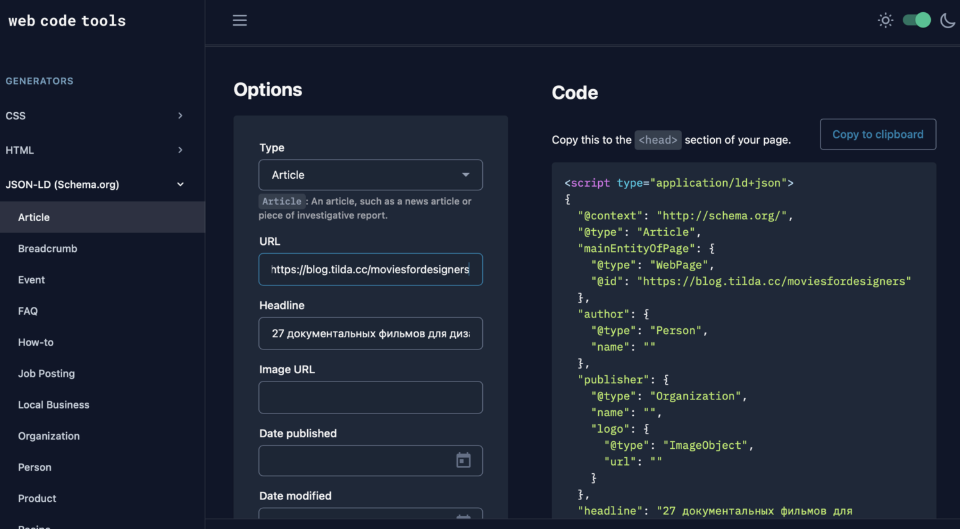Open the Date published calendar icon
This screenshot has width=960, height=529.
tap(463, 460)
